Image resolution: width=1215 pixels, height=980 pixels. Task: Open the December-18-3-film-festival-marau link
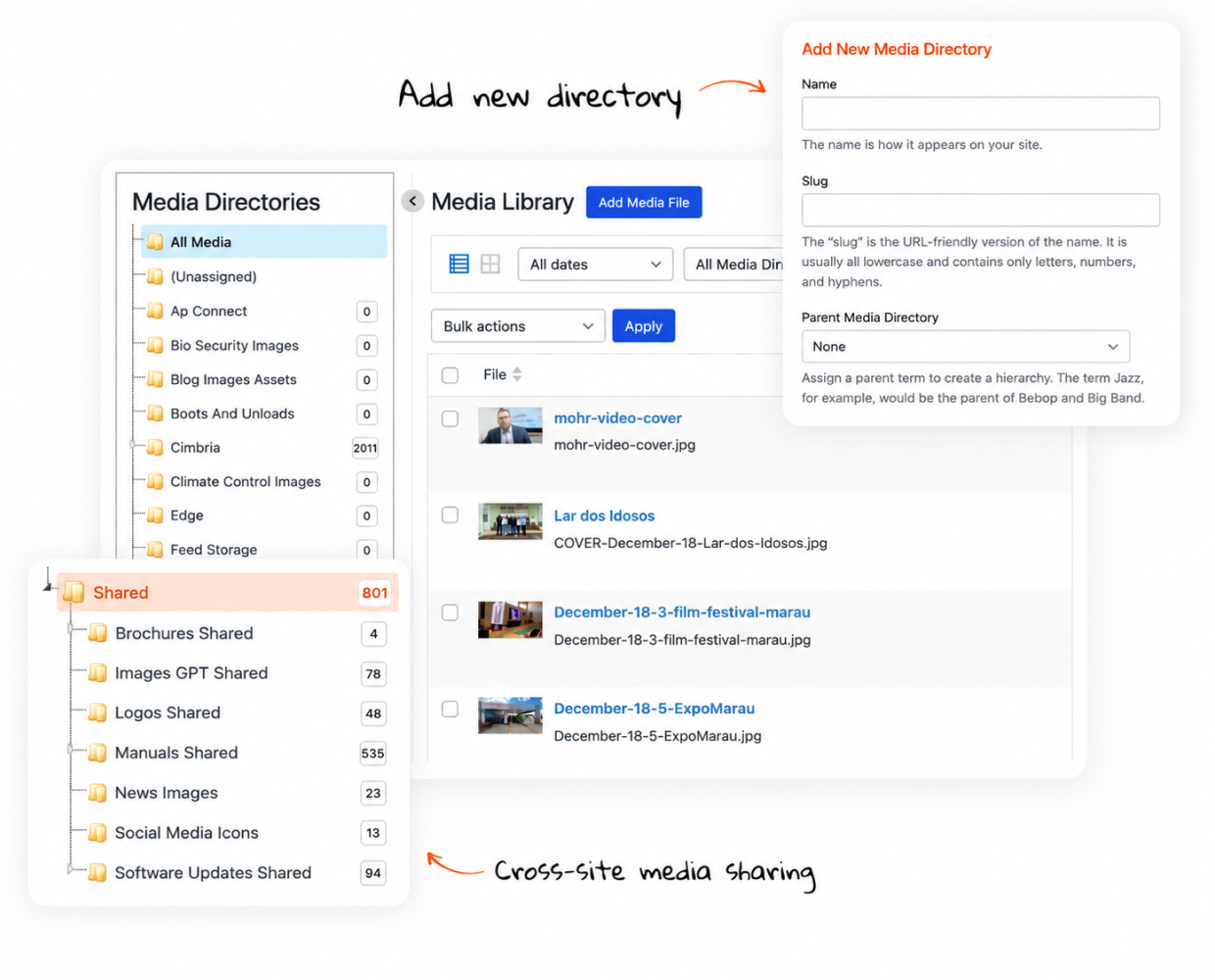point(682,612)
